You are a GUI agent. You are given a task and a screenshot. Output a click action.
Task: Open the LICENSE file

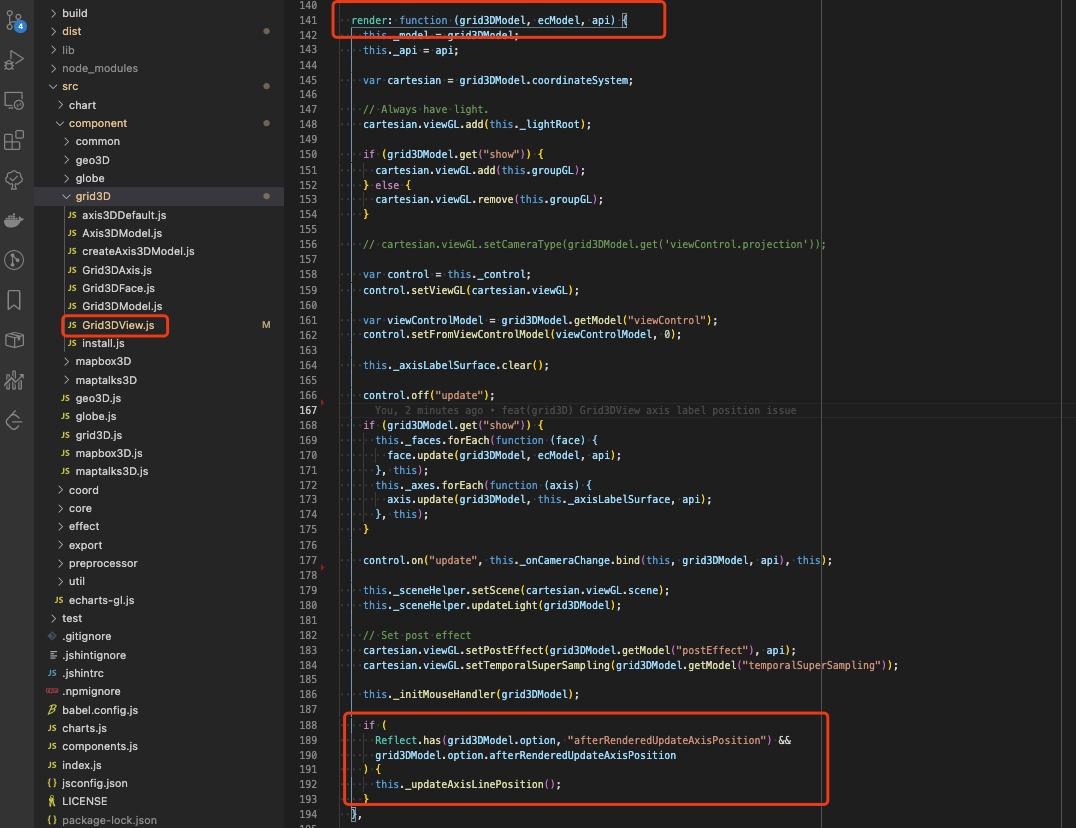pos(159,801)
